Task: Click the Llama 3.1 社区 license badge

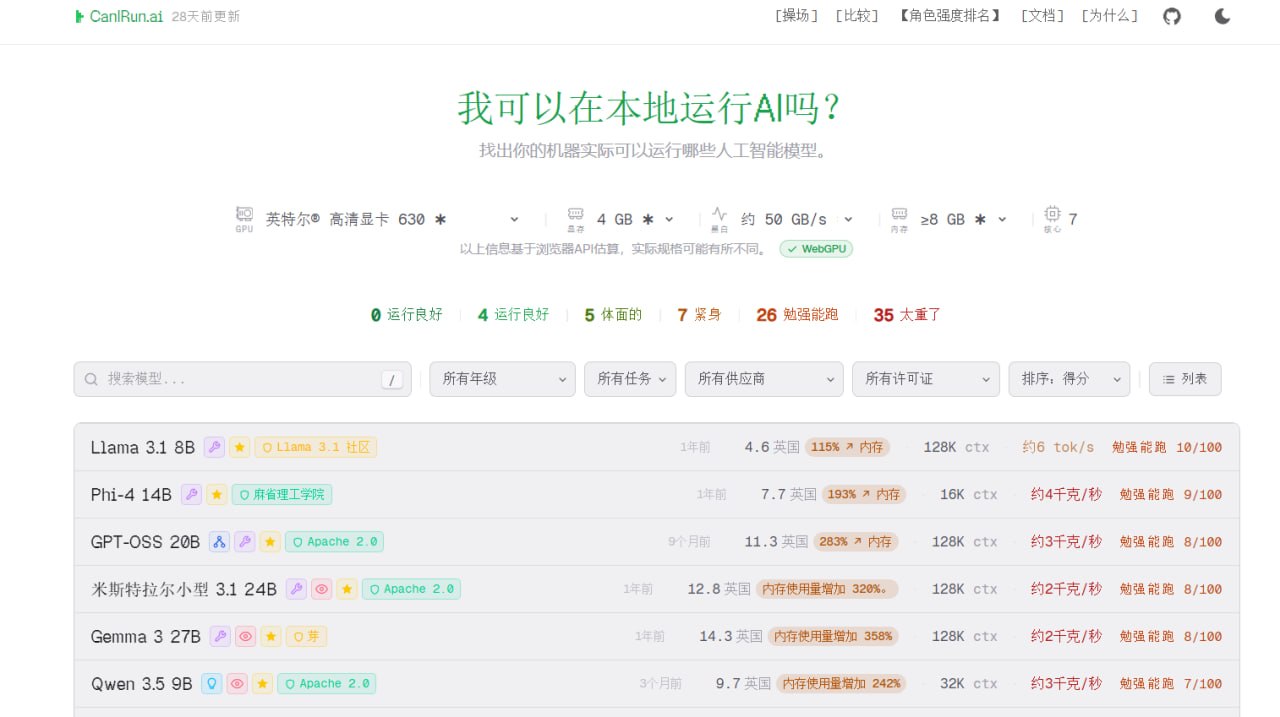Action: tap(316, 448)
